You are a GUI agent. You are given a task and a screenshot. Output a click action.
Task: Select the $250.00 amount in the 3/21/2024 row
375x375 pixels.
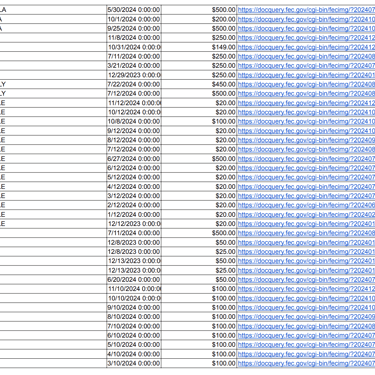[x=199, y=66]
